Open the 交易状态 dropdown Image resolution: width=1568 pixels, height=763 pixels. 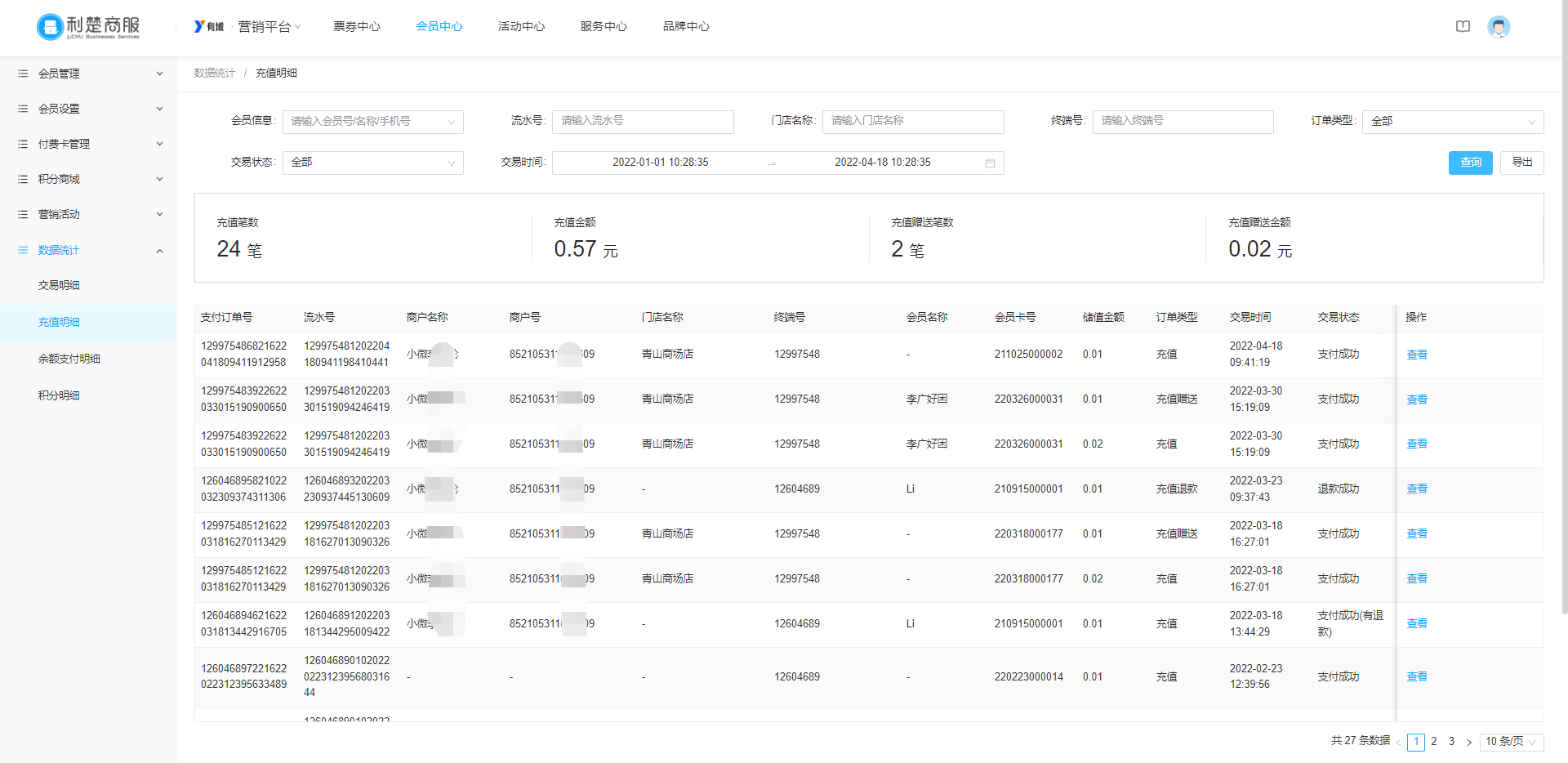coord(373,163)
